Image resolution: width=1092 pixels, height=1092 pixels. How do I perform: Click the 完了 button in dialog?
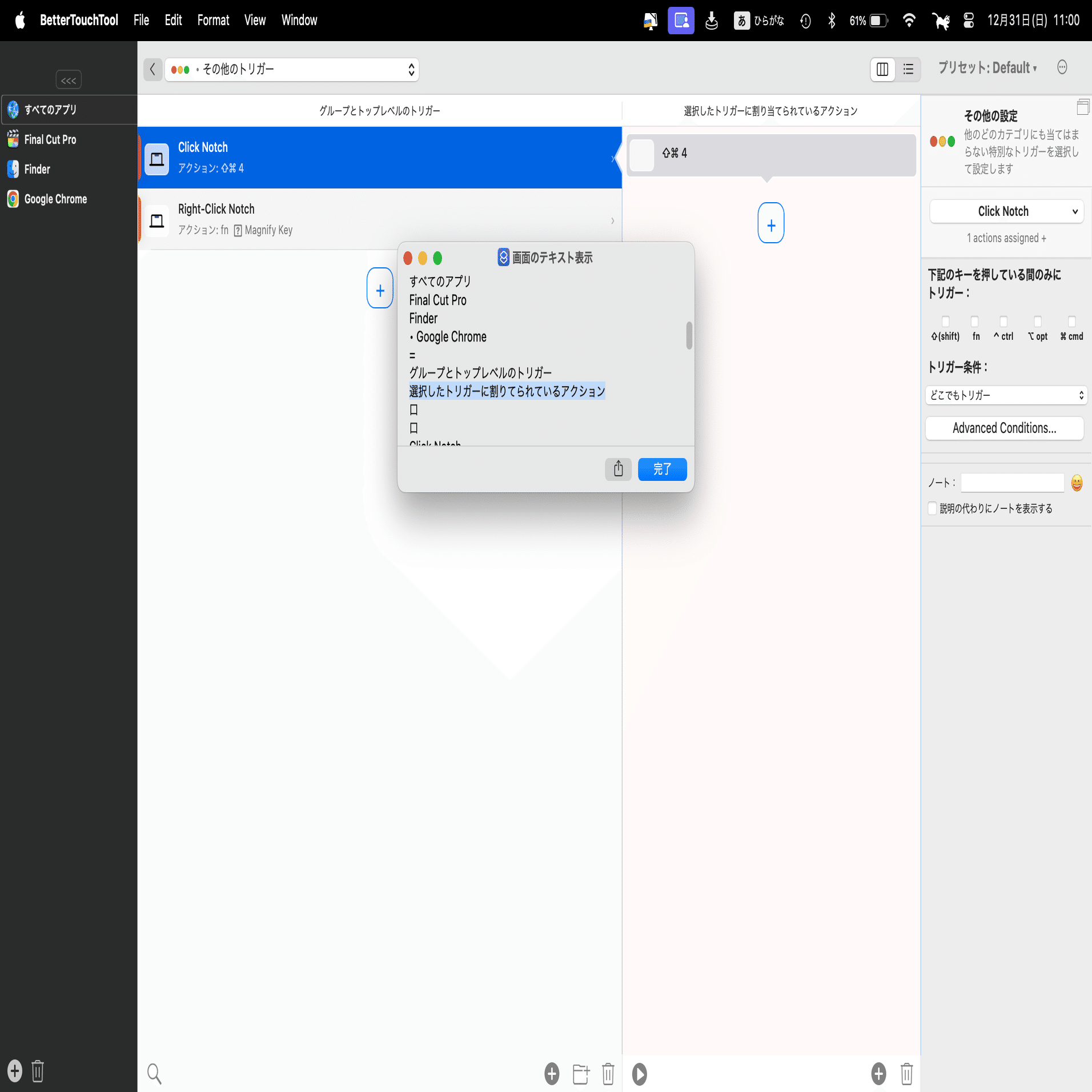tap(663, 469)
